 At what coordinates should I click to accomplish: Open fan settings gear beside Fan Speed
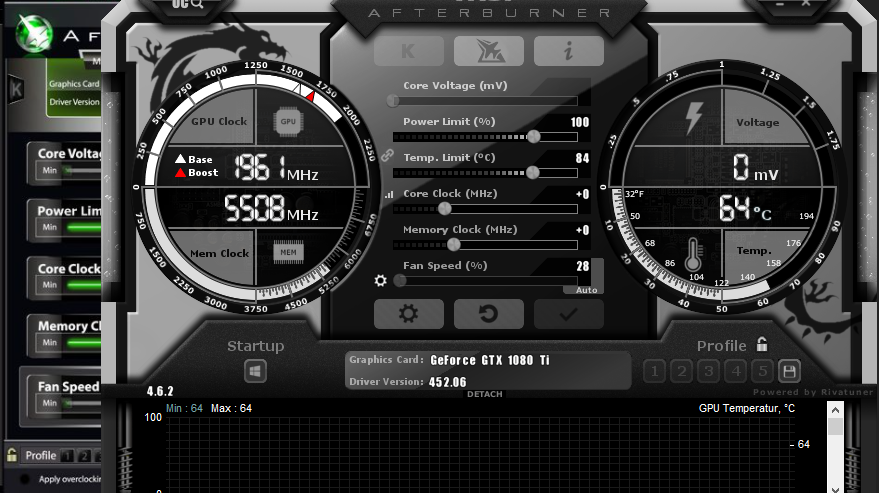point(381,280)
